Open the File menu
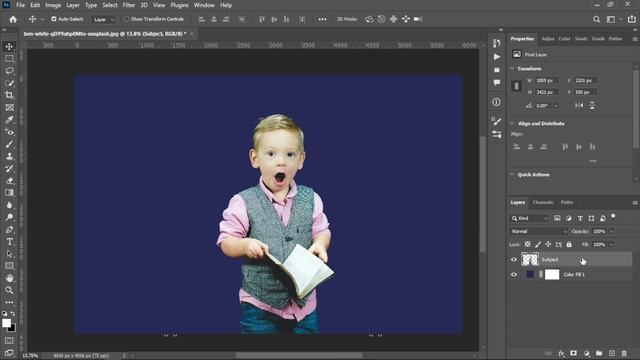Image resolution: width=640 pixels, height=360 pixels. pyautogui.click(x=20, y=5)
